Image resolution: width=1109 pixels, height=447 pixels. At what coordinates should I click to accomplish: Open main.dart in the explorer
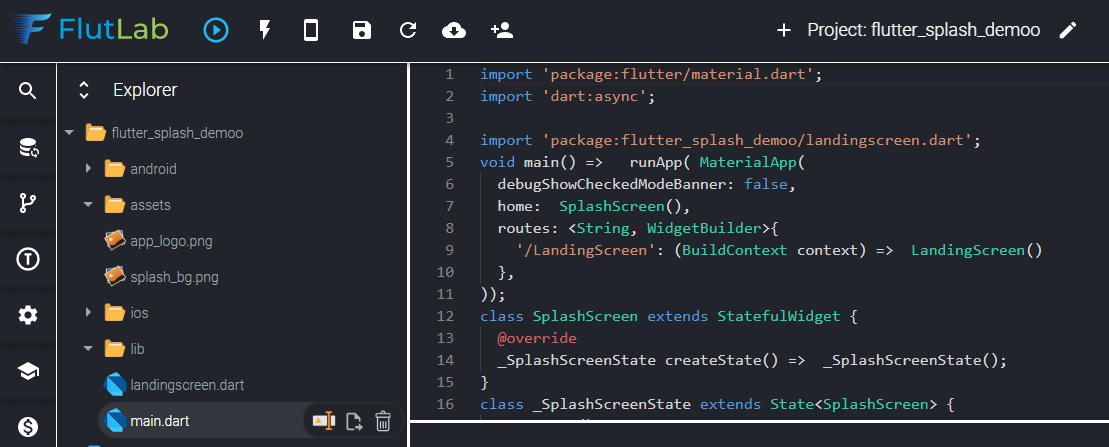(x=160, y=421)
